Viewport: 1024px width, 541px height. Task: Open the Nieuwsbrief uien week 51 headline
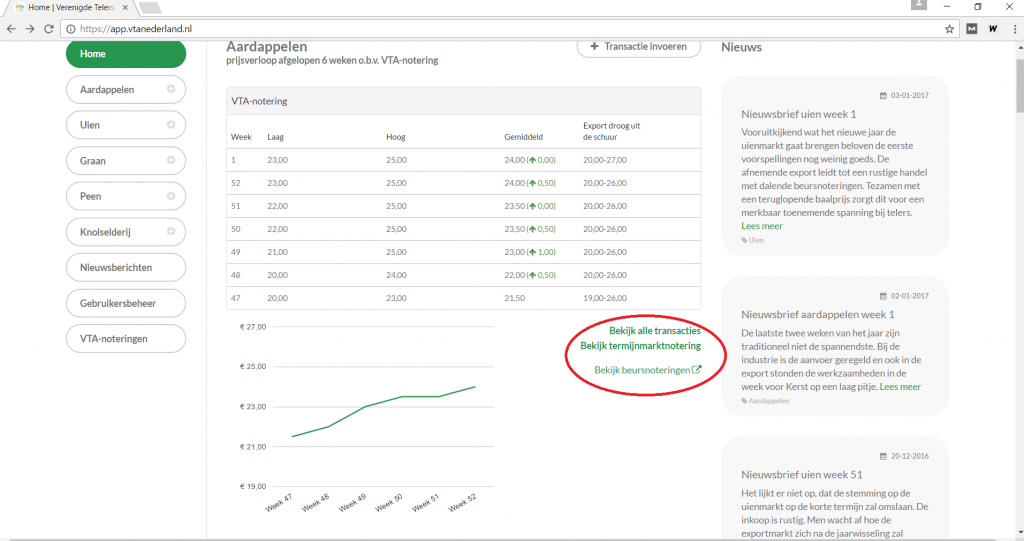[x=802, y=474]
